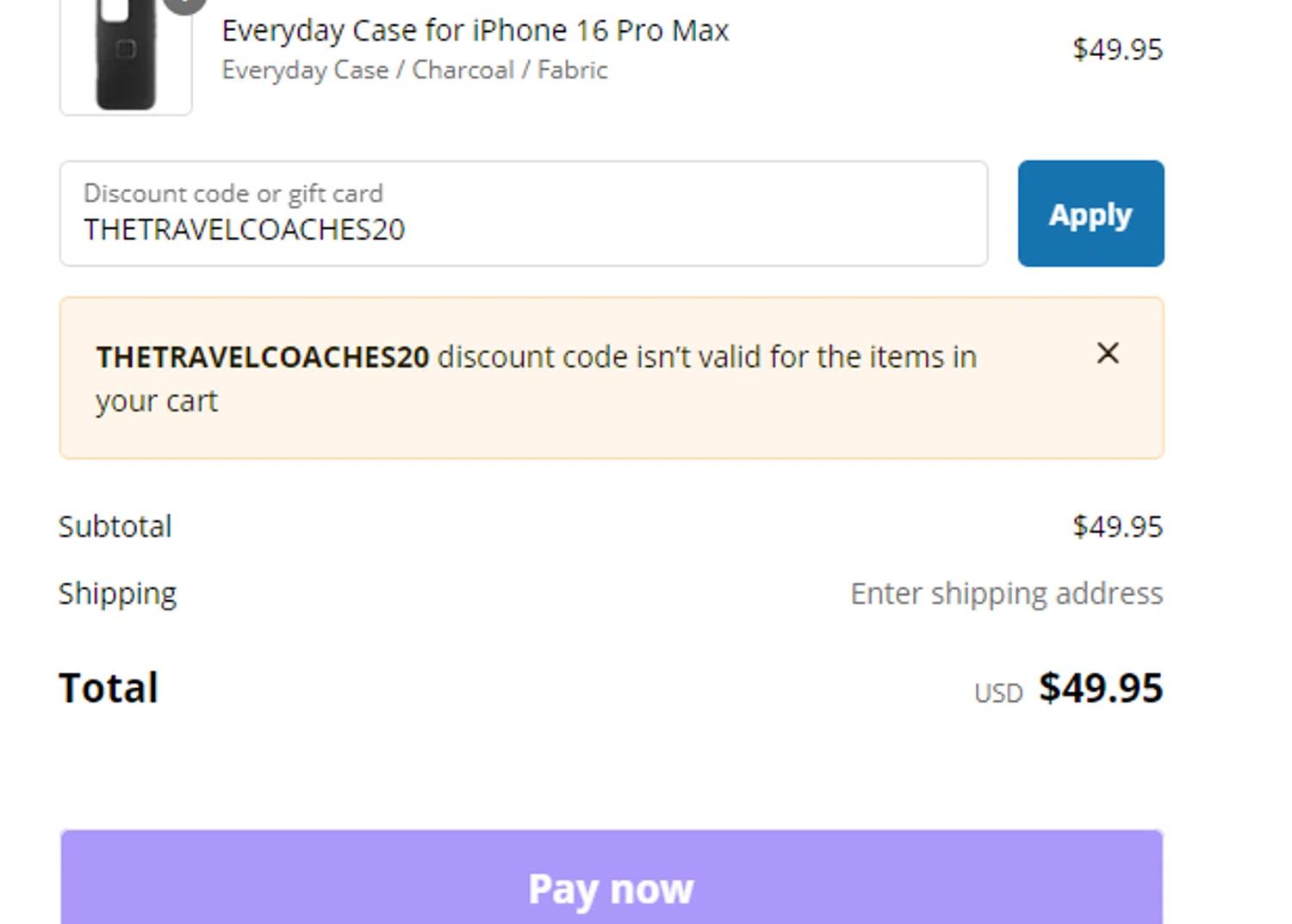
Task: Click the bold THETRAVELCOACHES20 code in the alert
Action: [263, 357]
